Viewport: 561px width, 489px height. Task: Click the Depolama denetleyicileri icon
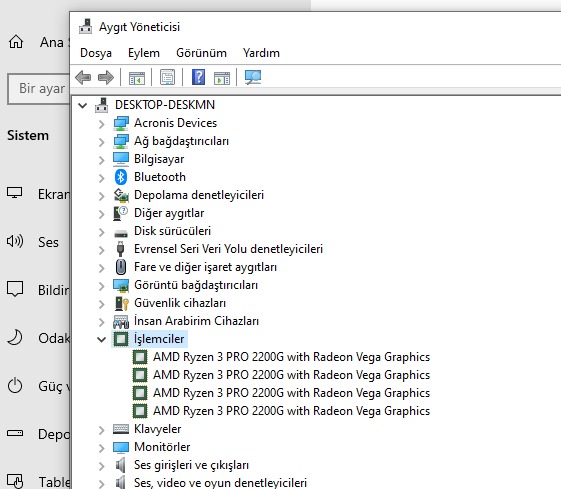(x=121, y=195)
